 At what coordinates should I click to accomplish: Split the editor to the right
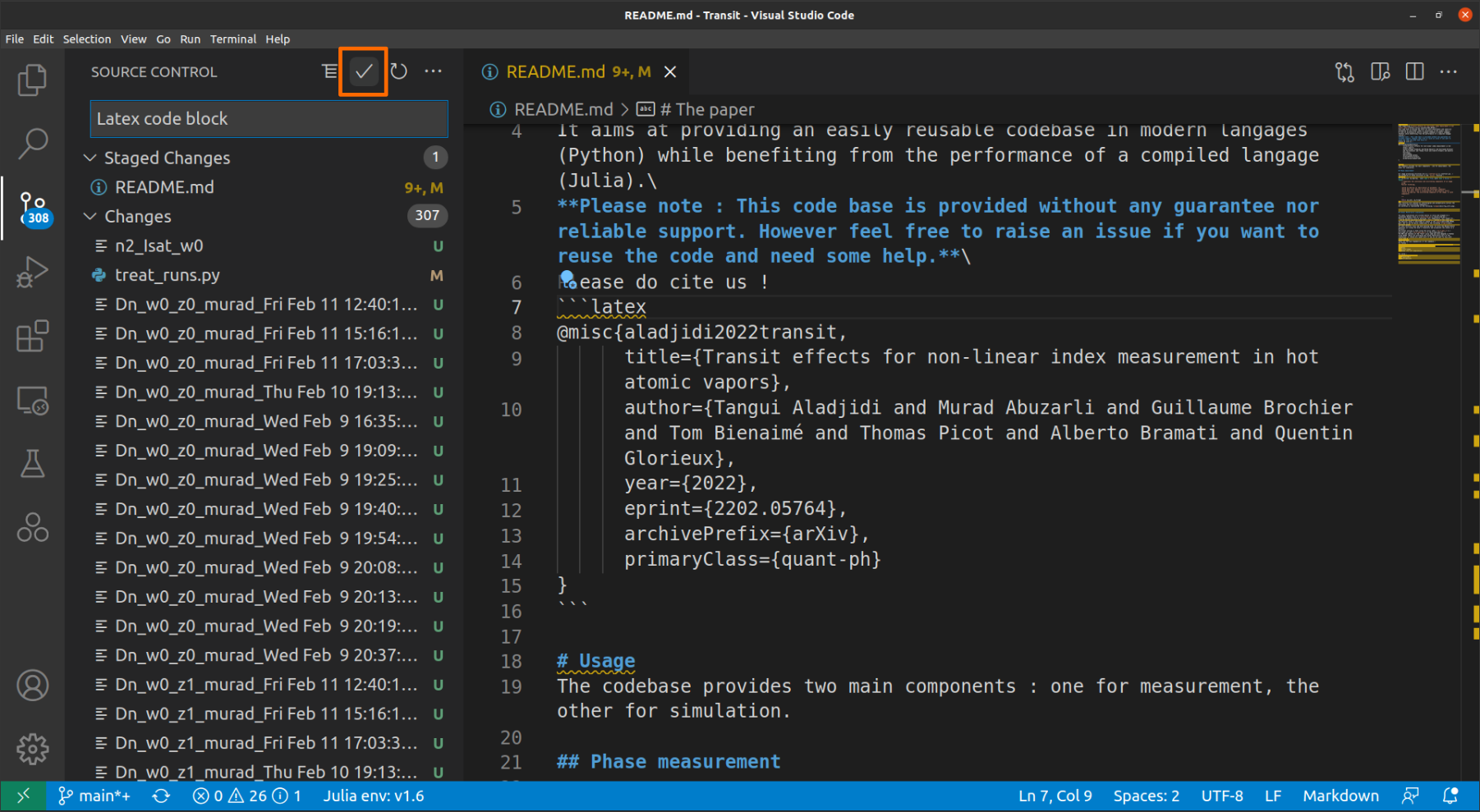point(1414,72)
